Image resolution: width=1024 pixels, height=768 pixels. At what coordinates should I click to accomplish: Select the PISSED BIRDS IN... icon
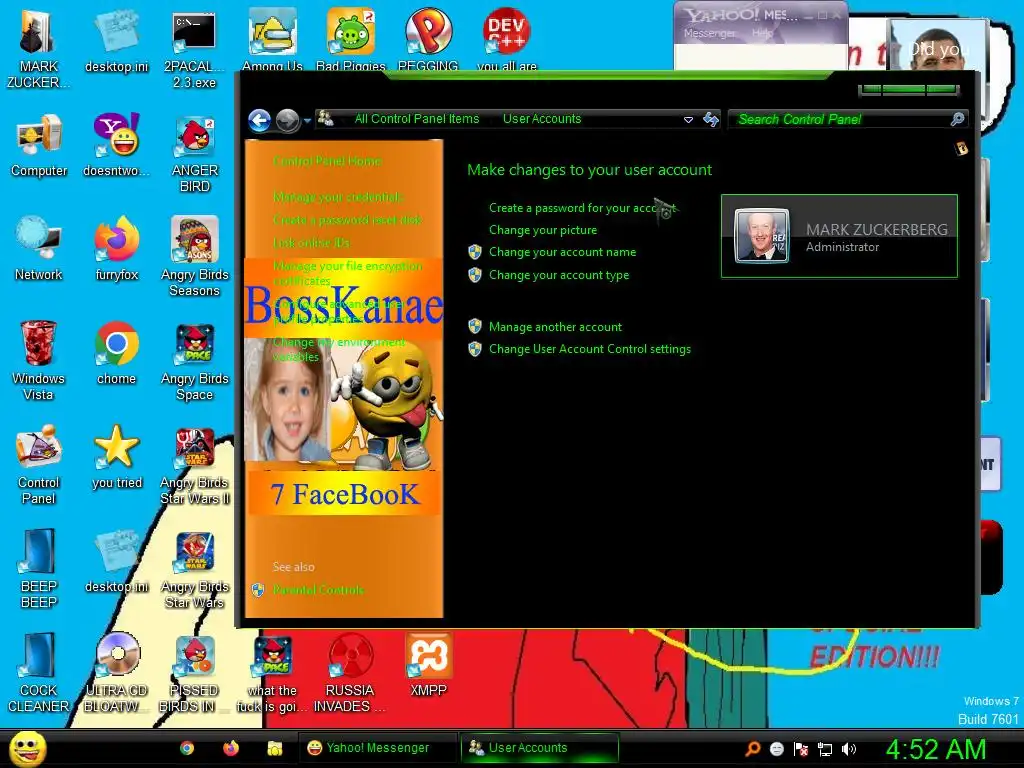[195, 672]
